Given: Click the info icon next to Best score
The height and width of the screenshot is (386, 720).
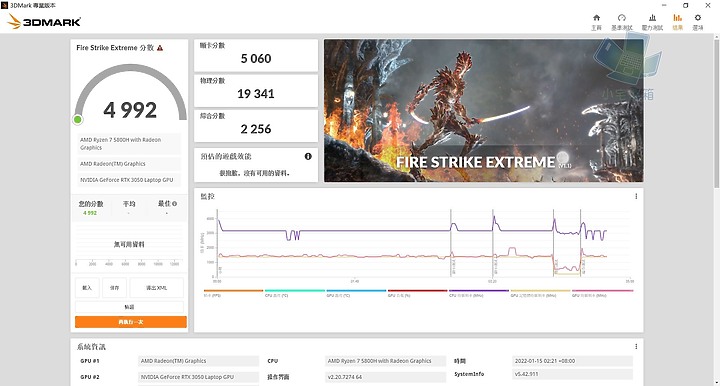Looking at the screenshot, I should [x=175, y=204].
